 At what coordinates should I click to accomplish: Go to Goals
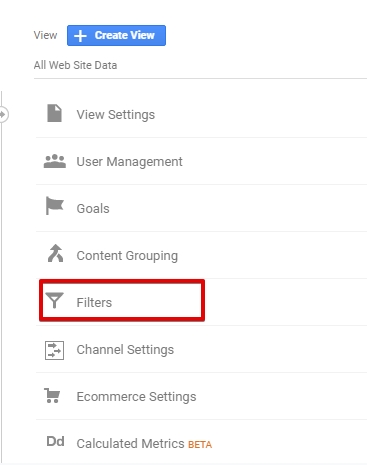coord(201,208)
